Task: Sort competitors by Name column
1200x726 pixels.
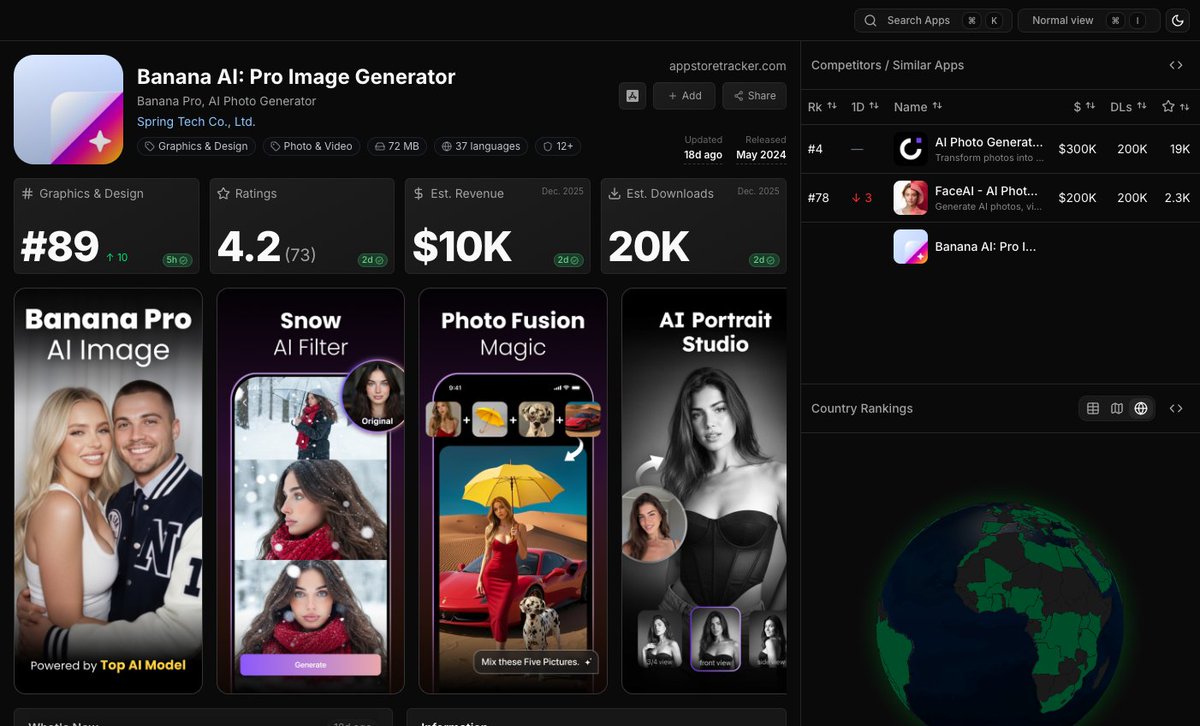Action: 918,106
